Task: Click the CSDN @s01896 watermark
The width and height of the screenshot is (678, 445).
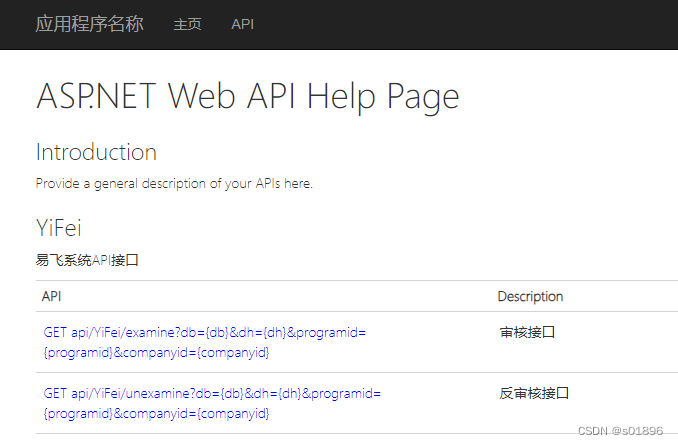Action: [x=620, y=431]
